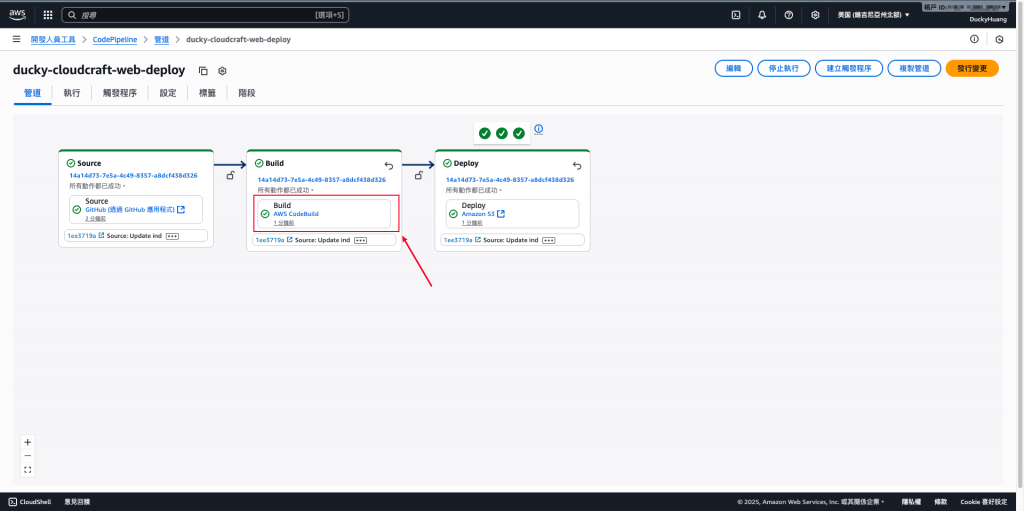Open console settings gear in top bar

[x=815, y=15]
